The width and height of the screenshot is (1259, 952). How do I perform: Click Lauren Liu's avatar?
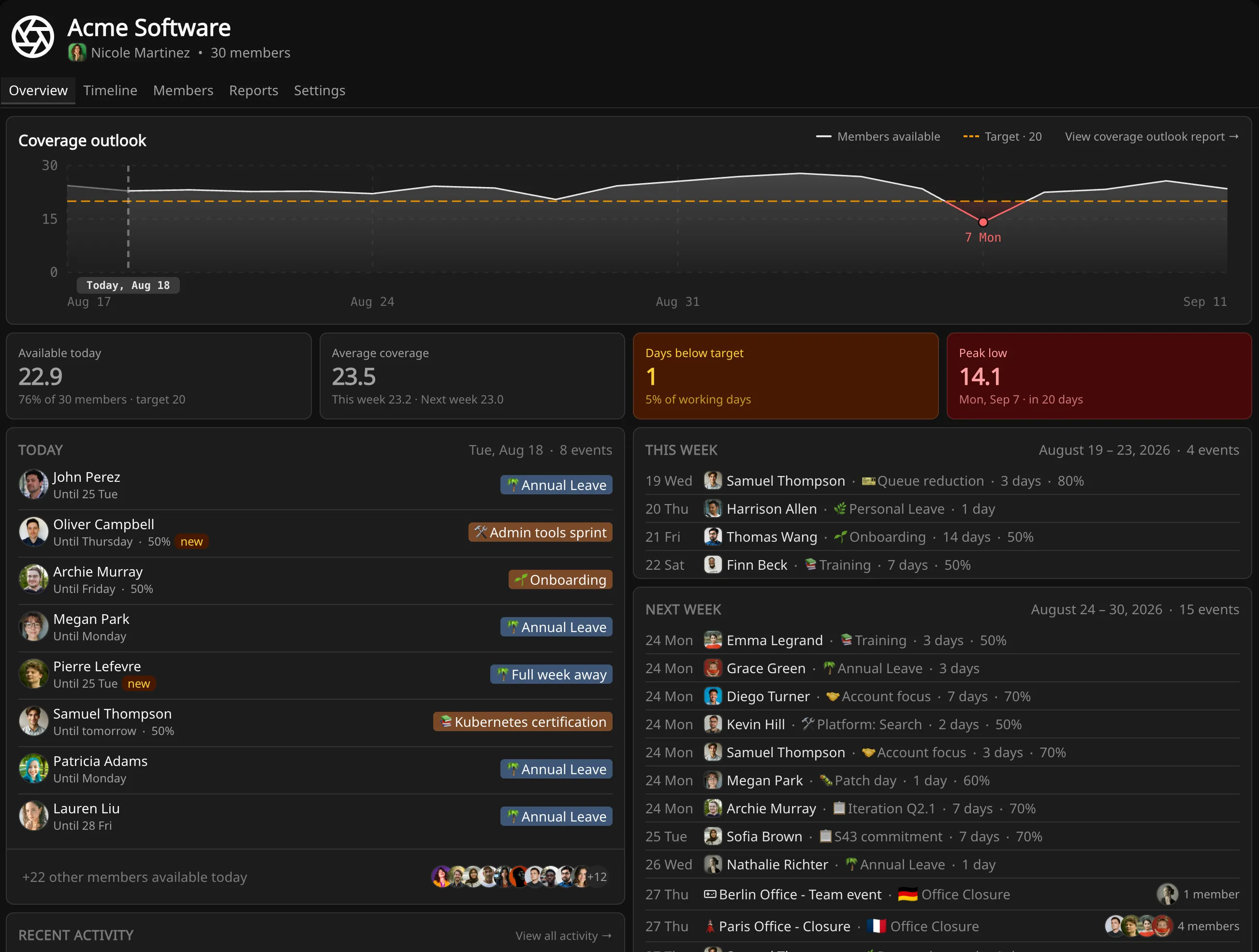33,816
